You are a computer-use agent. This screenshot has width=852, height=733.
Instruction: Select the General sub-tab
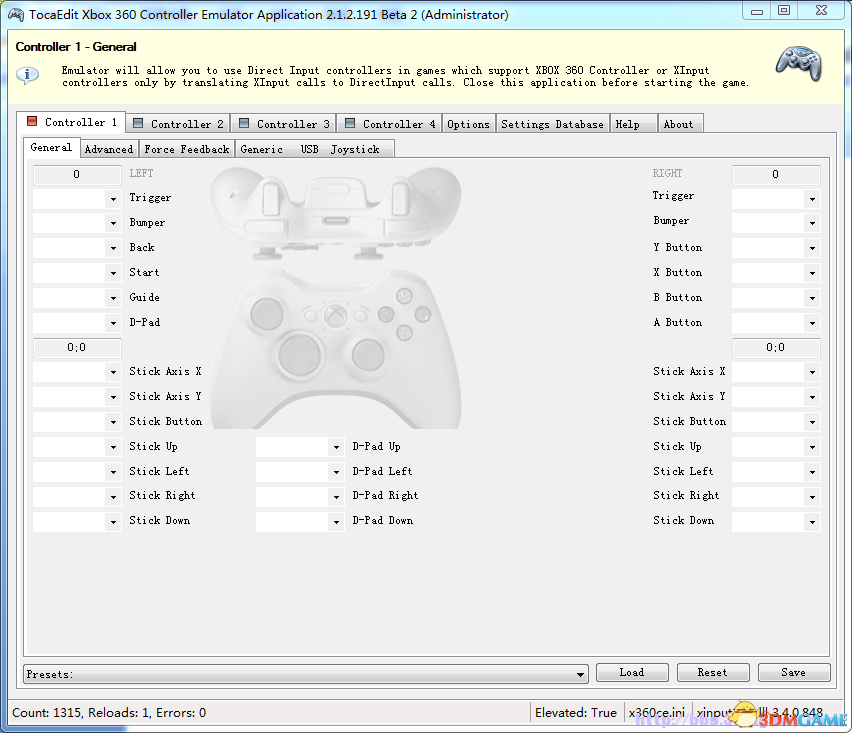(x=51, y=147)
